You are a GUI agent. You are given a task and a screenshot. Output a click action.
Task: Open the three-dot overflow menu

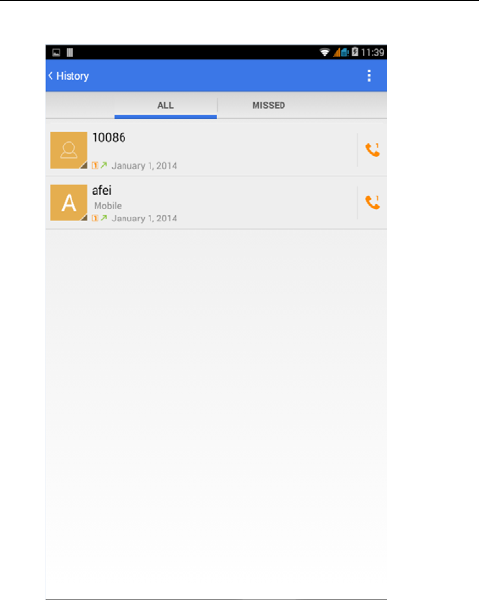pos(369,76)
